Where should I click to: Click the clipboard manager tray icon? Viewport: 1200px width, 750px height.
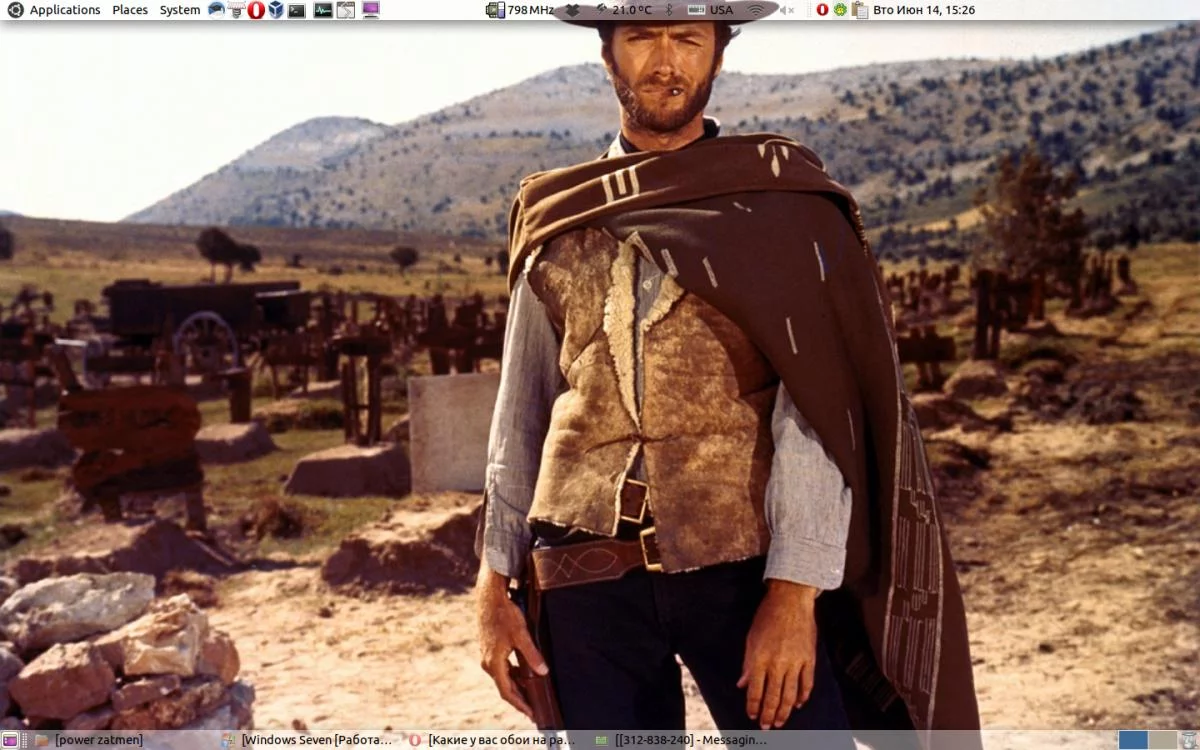859,10
